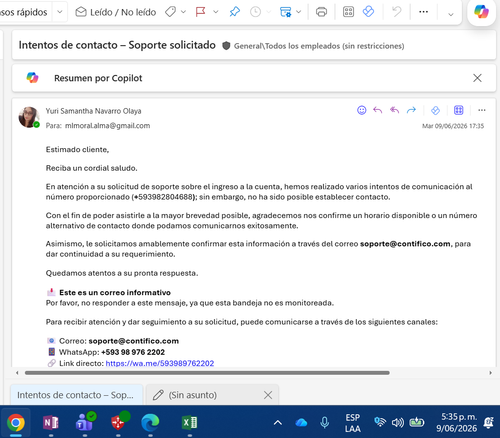Open the apps icon in message header
The width and height of the screenshot is (500, 438).
[x=459, y=110]
